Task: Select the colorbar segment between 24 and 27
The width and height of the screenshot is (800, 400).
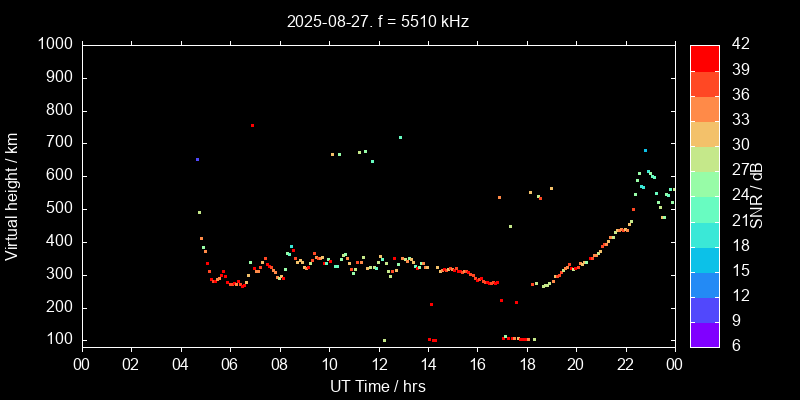Action: coord(705,183)
